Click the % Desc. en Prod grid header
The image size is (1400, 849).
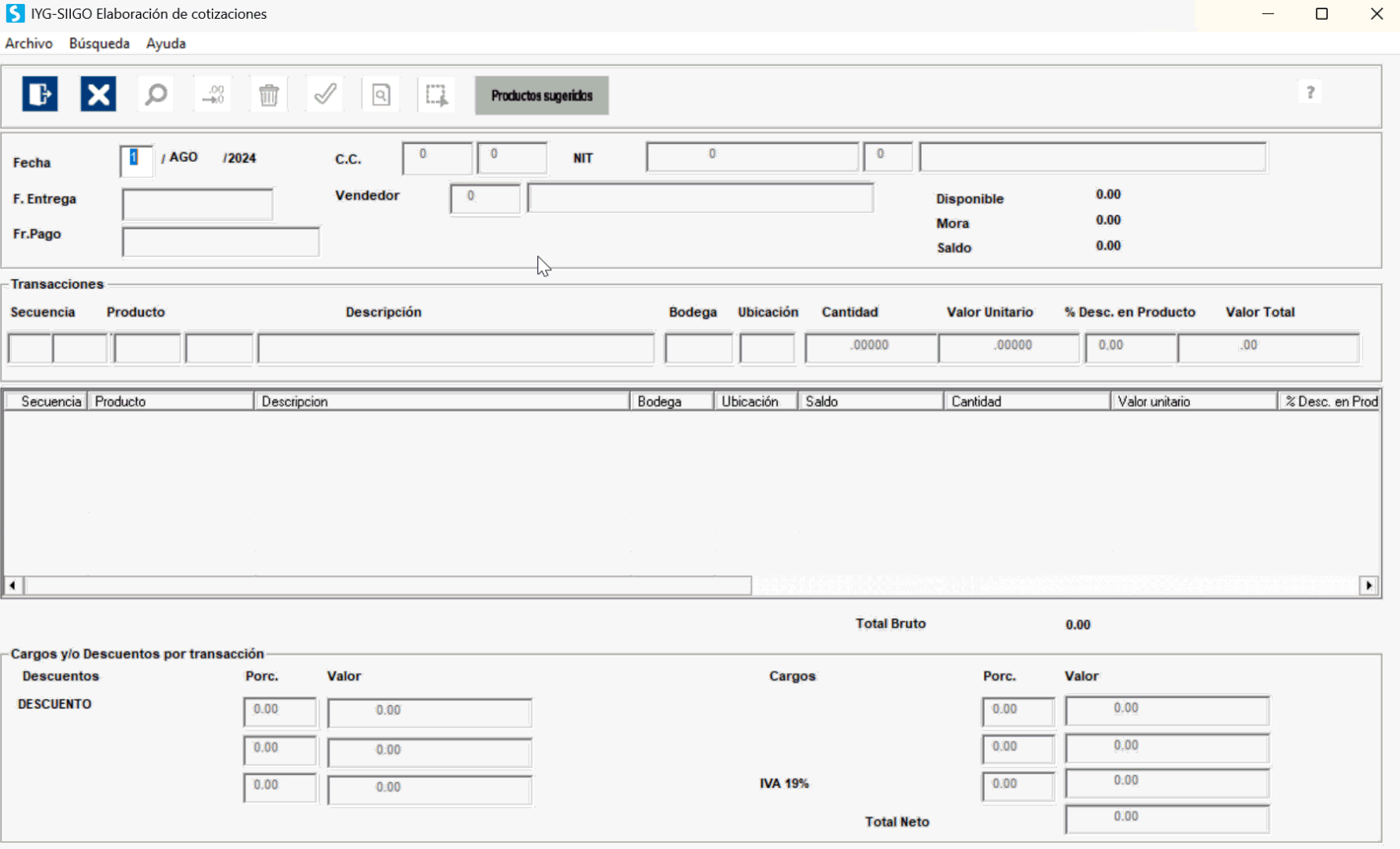[x=1328, y=402]
